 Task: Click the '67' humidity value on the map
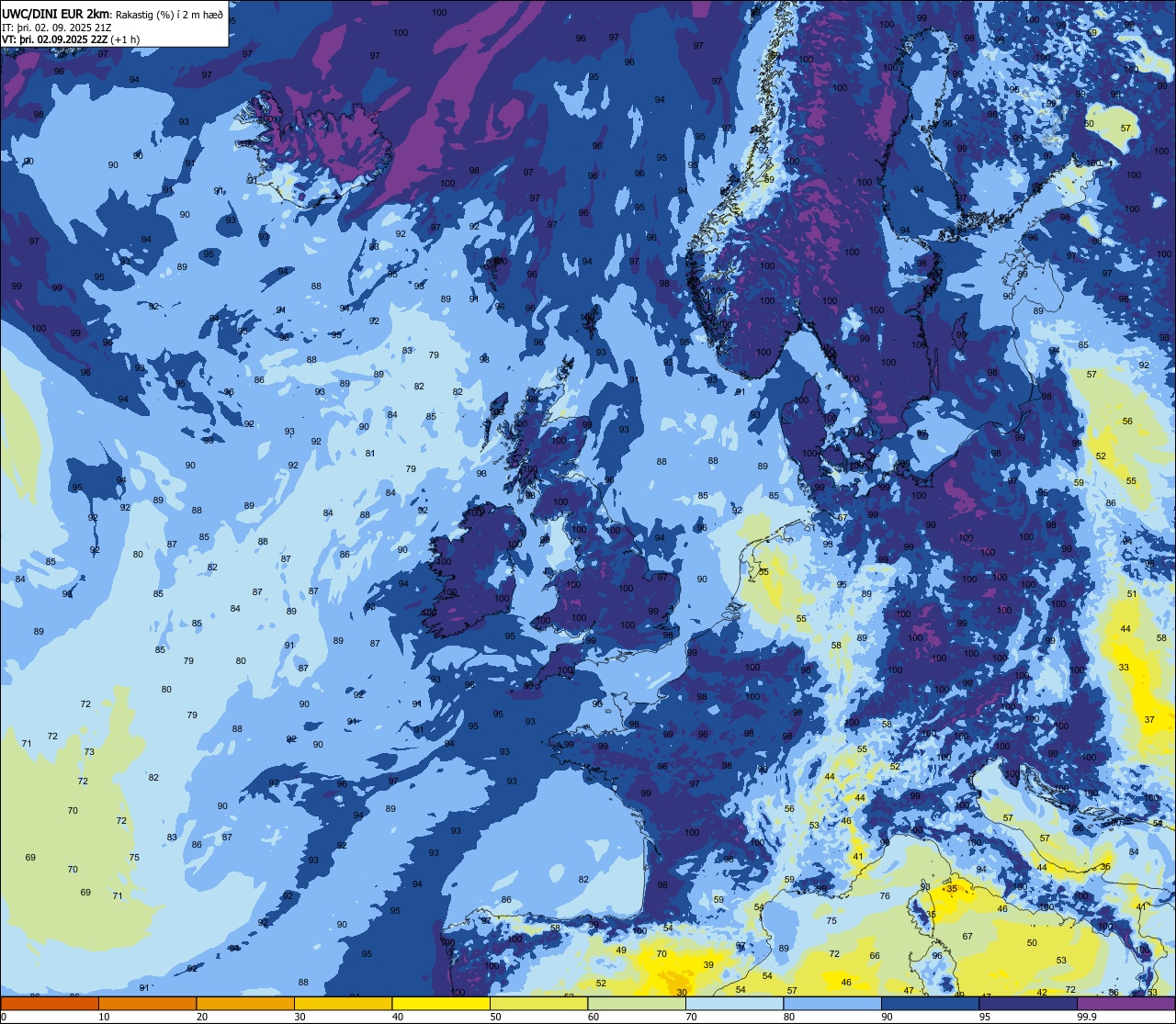click(x=967, y=937)
